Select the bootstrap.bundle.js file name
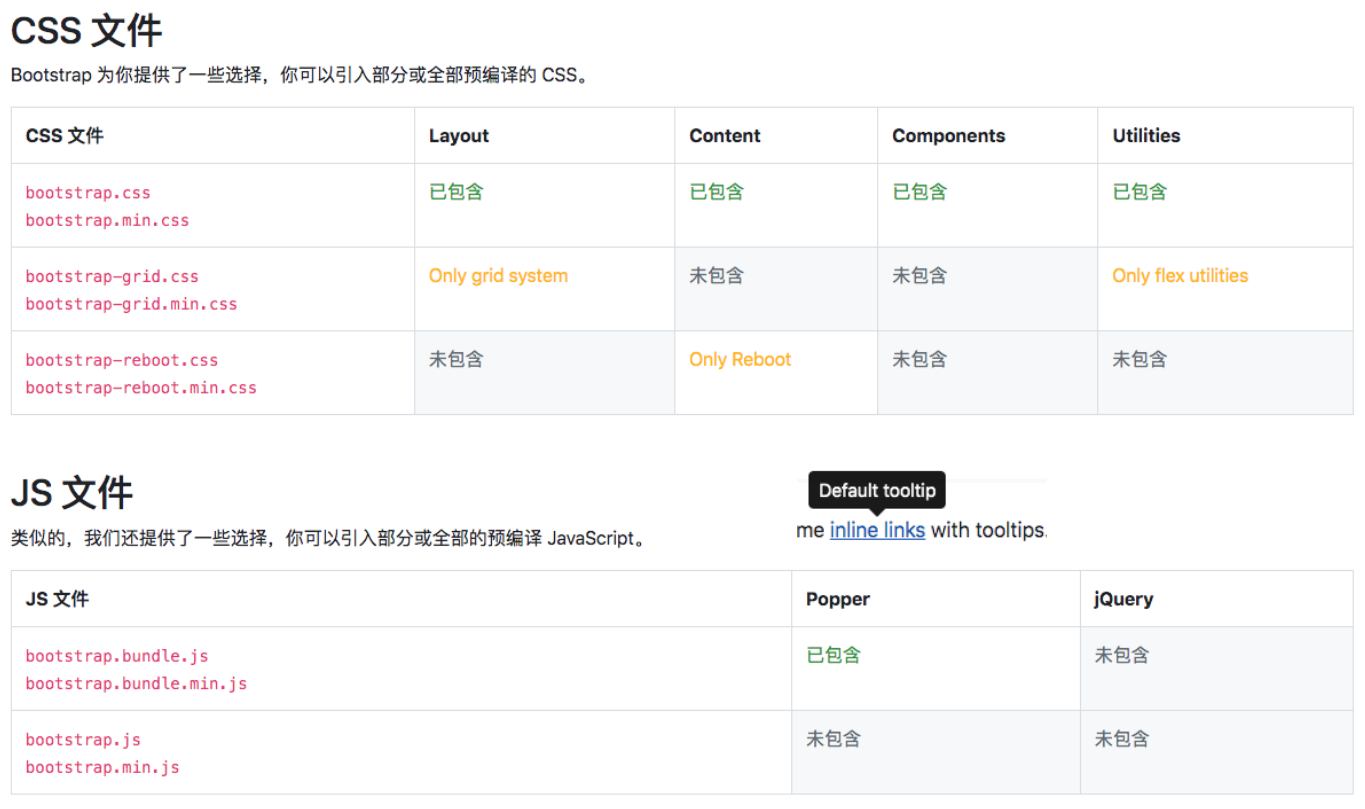Viewport: 1365px width, 809px height. pyautogui.click(x=117, y=656)
